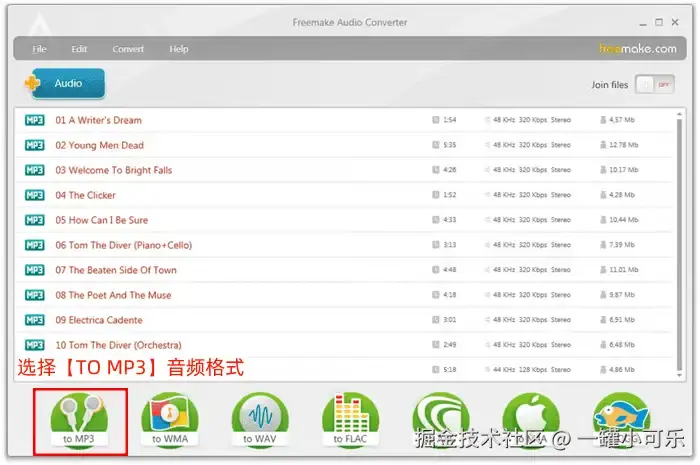Click MP3 badge of A Writer's Dream
The height and width of the screenshot is (465, 700).
coord(35,120)
